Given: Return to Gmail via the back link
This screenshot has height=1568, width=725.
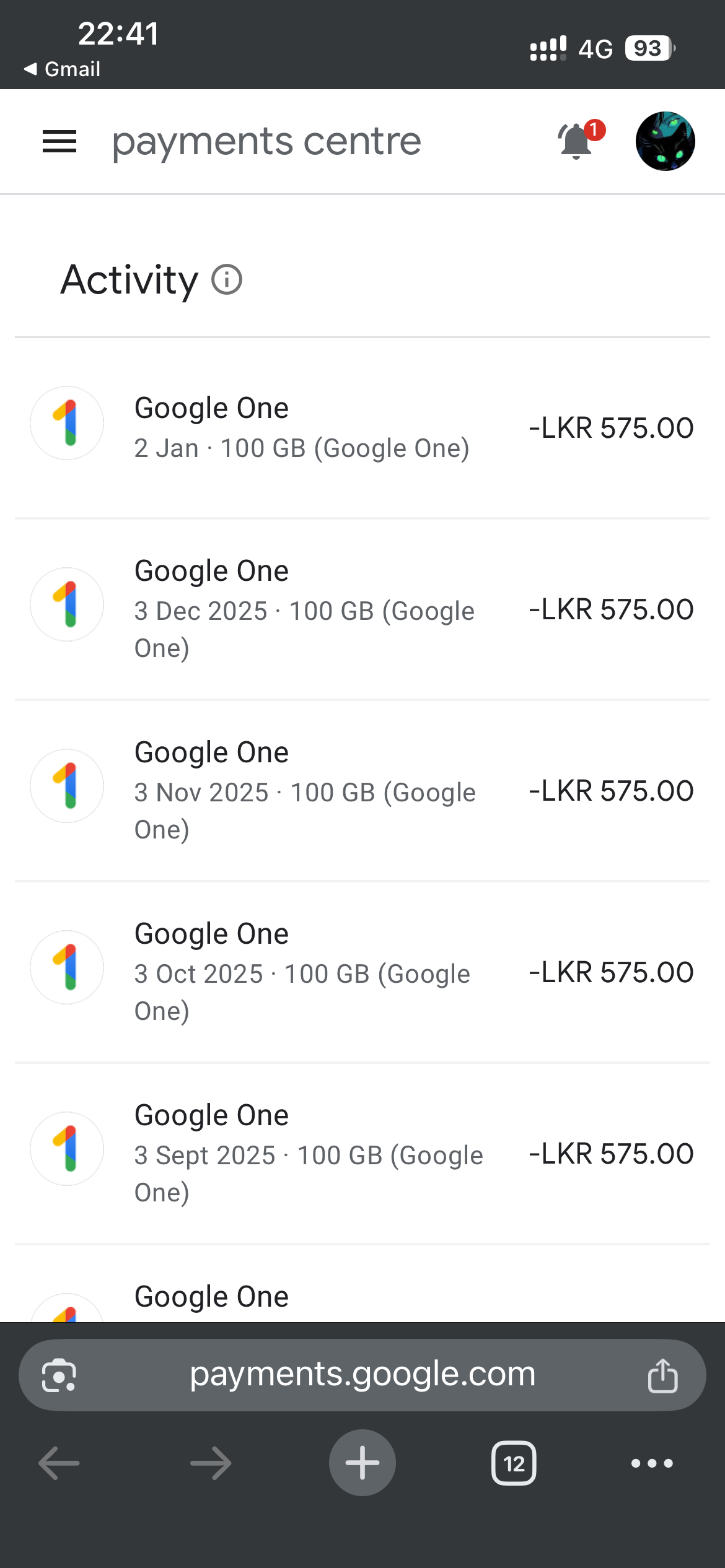Looking at the screenshot, I should 63,69.
